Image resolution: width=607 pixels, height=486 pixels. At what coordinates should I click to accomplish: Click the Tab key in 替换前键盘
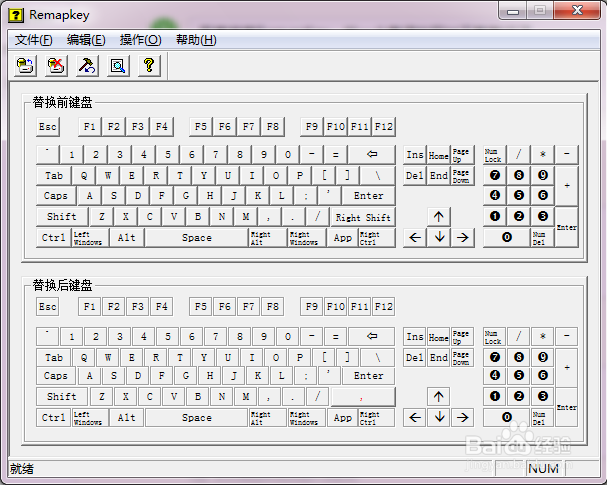(x=54, y=176)
